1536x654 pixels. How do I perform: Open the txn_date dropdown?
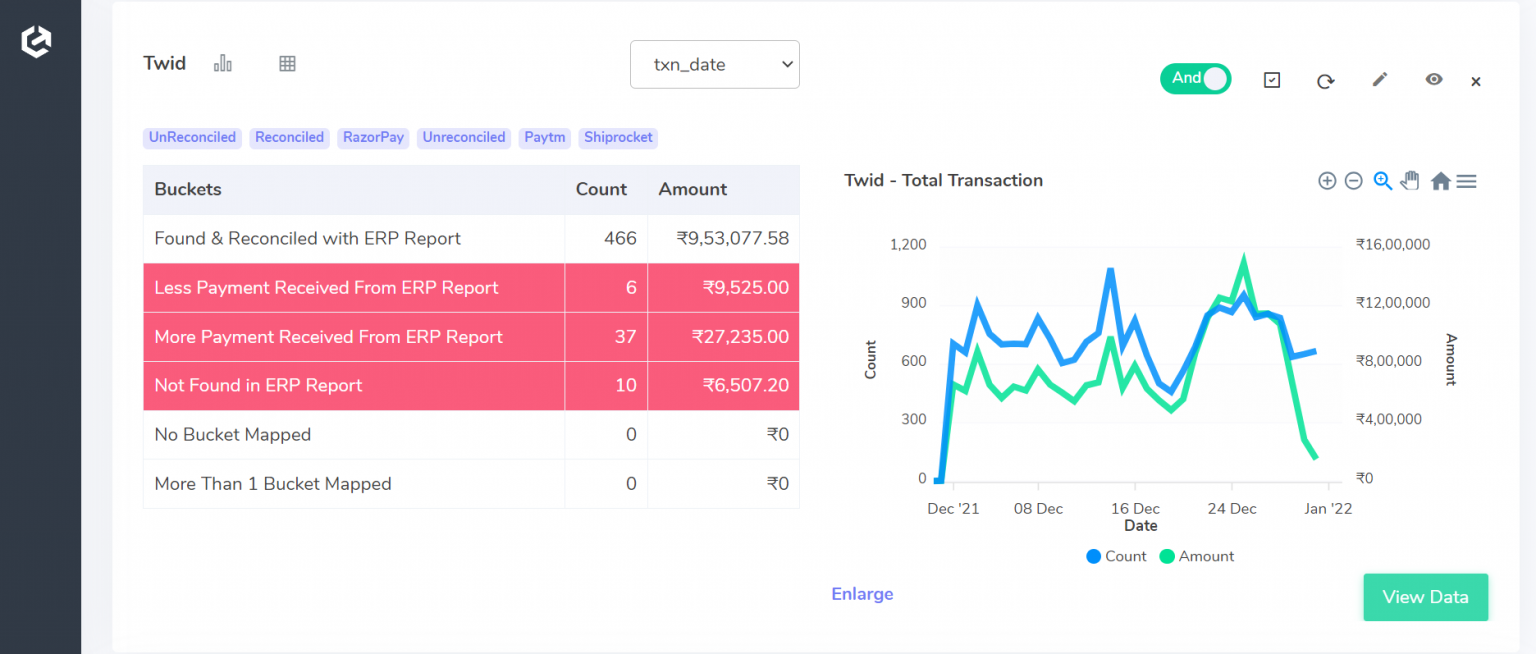point(714,64)
